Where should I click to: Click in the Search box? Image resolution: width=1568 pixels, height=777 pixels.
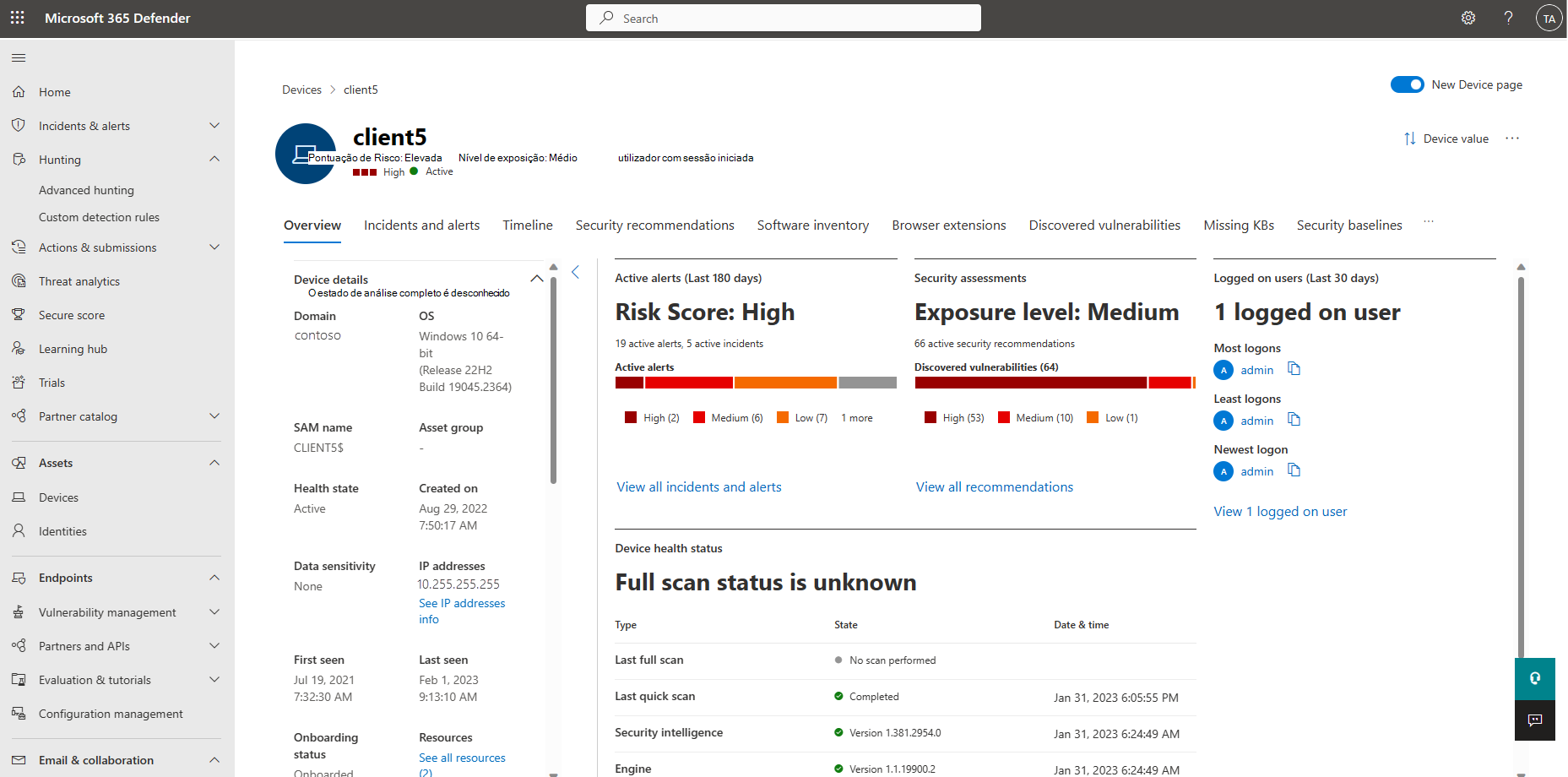pos(783,19)
